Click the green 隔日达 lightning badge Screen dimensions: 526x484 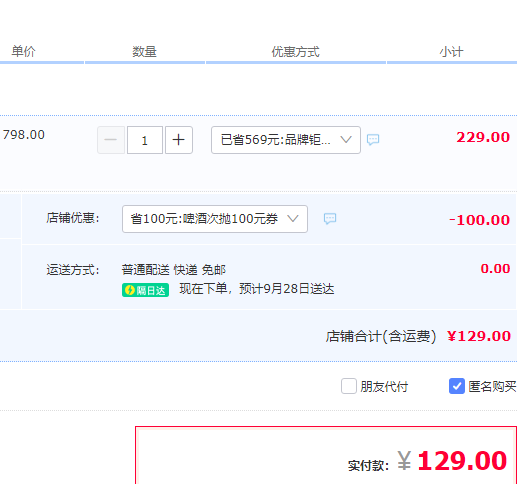coord(145,290)
